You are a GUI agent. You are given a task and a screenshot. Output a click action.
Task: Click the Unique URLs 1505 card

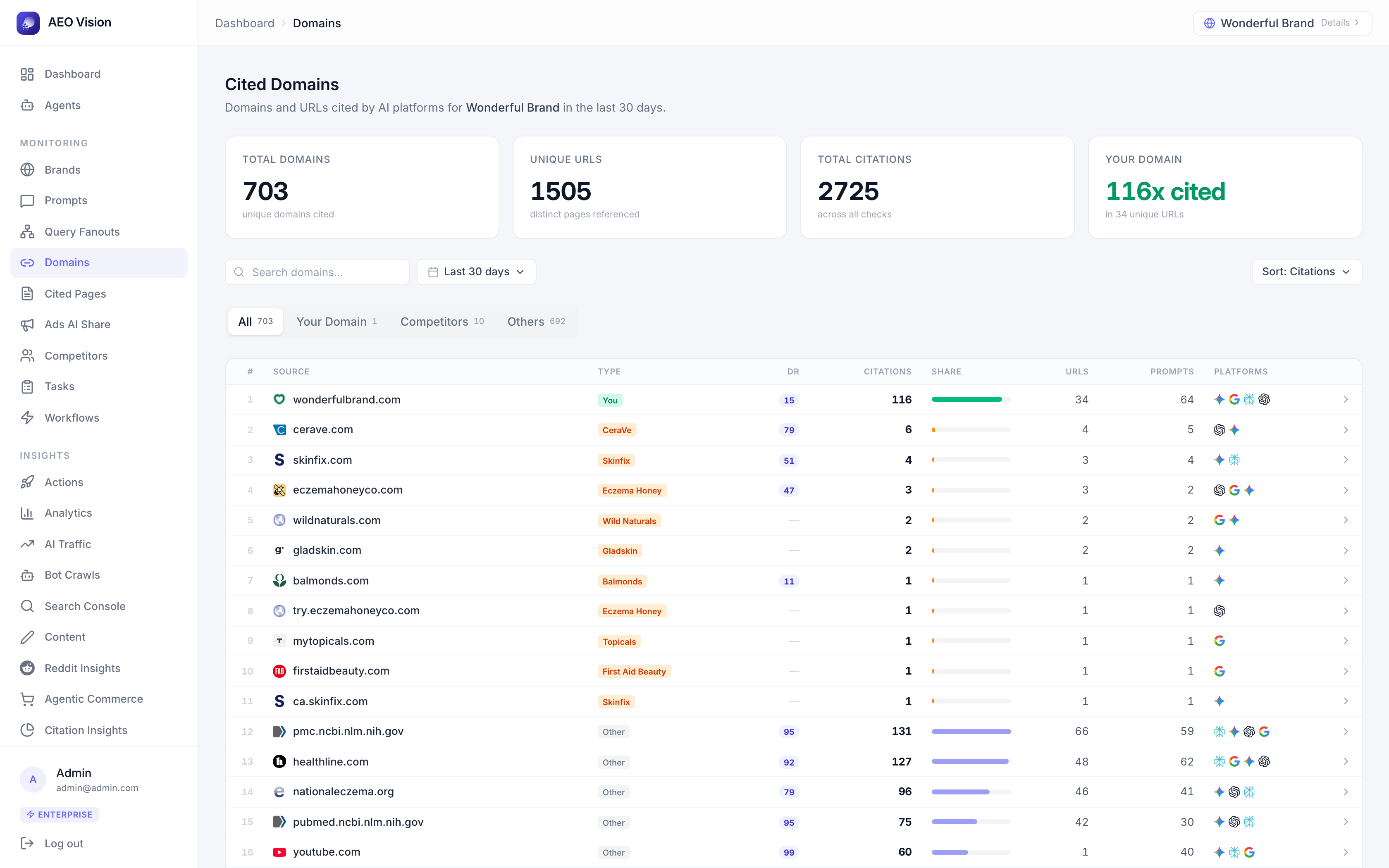(650, 187)
